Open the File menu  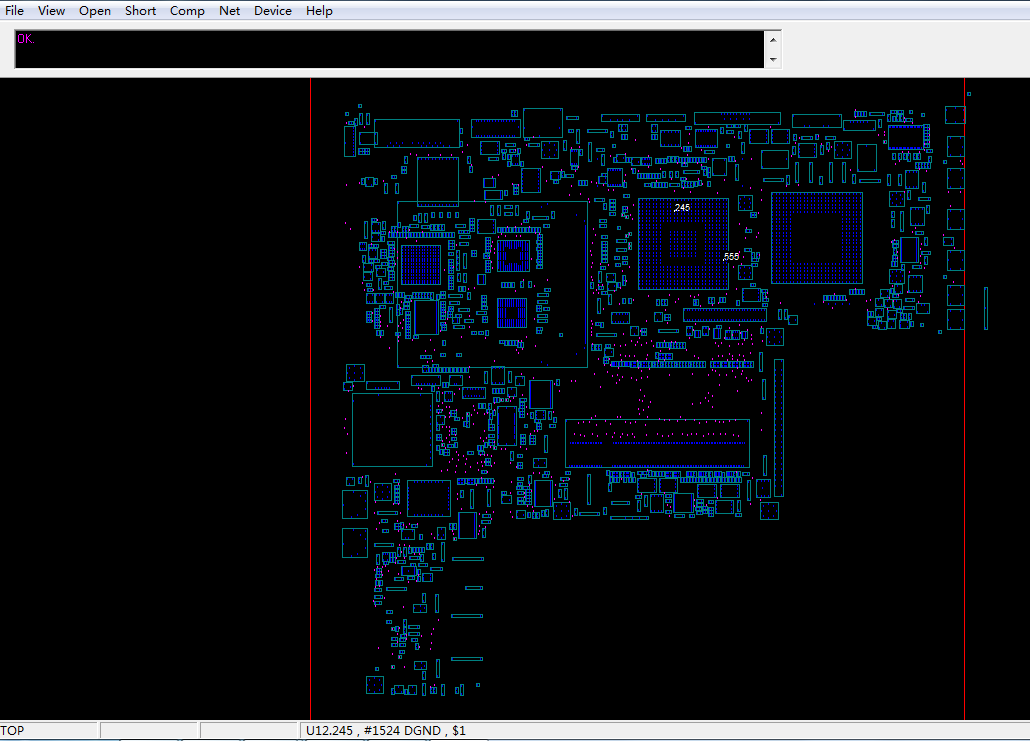[x=14, y=11]
